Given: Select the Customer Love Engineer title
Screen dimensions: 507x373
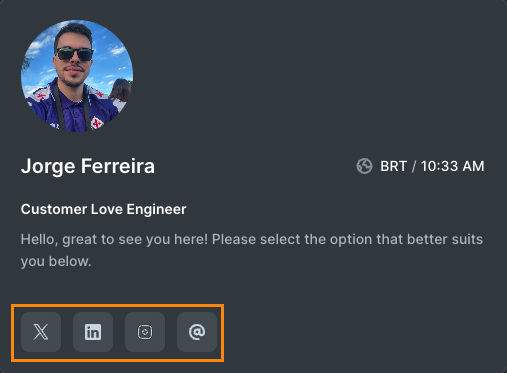Looking at the screenshot, I should [104, 209].
